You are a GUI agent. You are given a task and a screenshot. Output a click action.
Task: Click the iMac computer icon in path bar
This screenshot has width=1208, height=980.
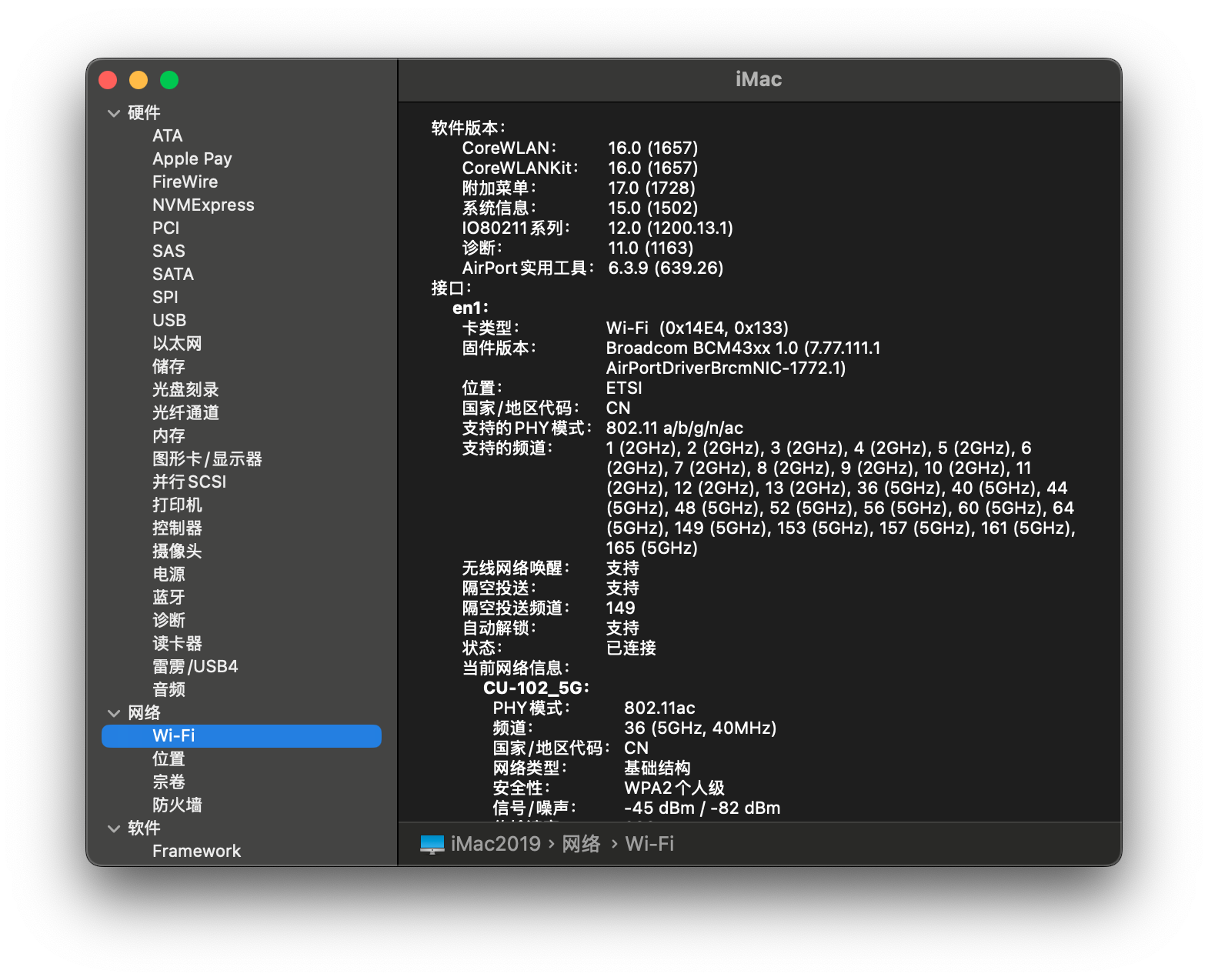tap(432, 844)
